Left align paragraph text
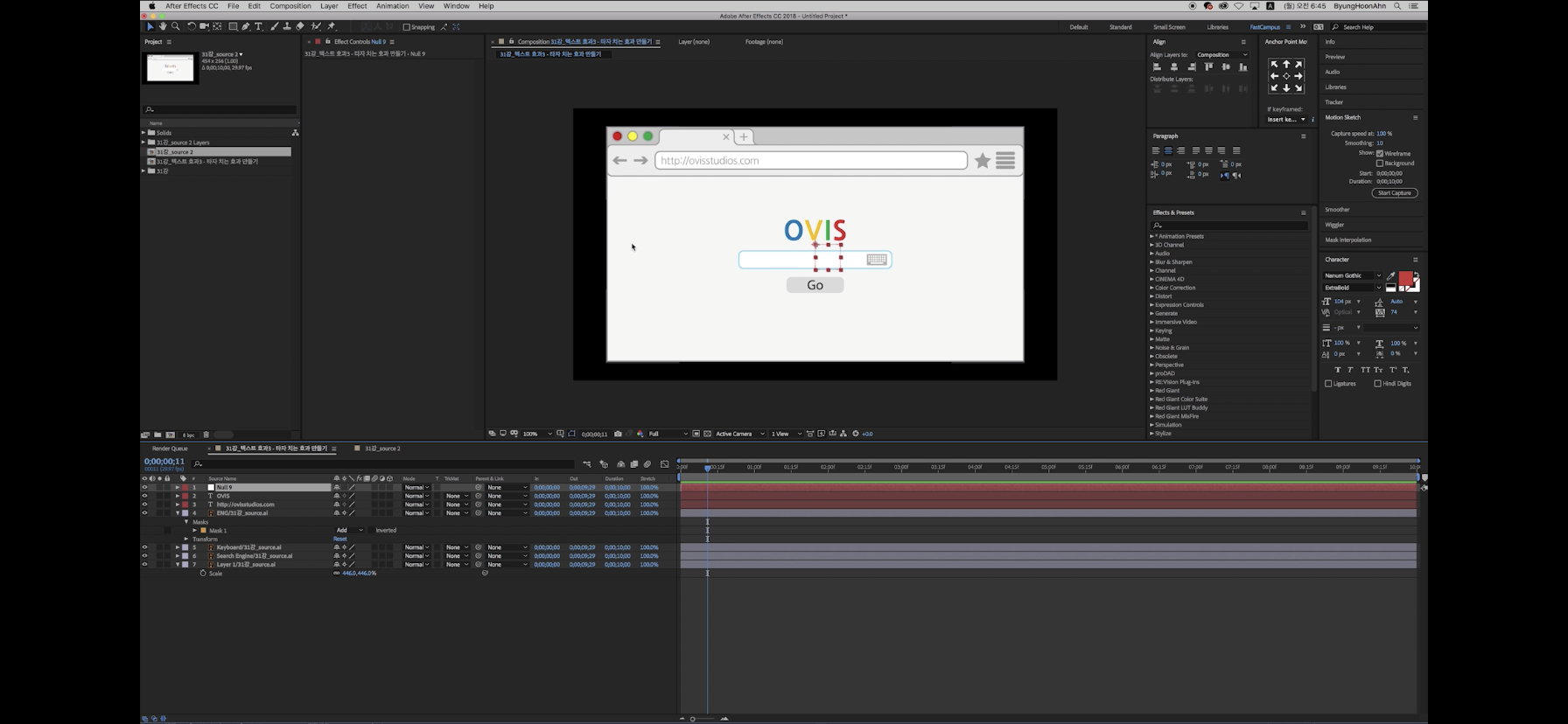Image resolution: width=1568 pixels, height=724 pixels. tap(1156, 150)
